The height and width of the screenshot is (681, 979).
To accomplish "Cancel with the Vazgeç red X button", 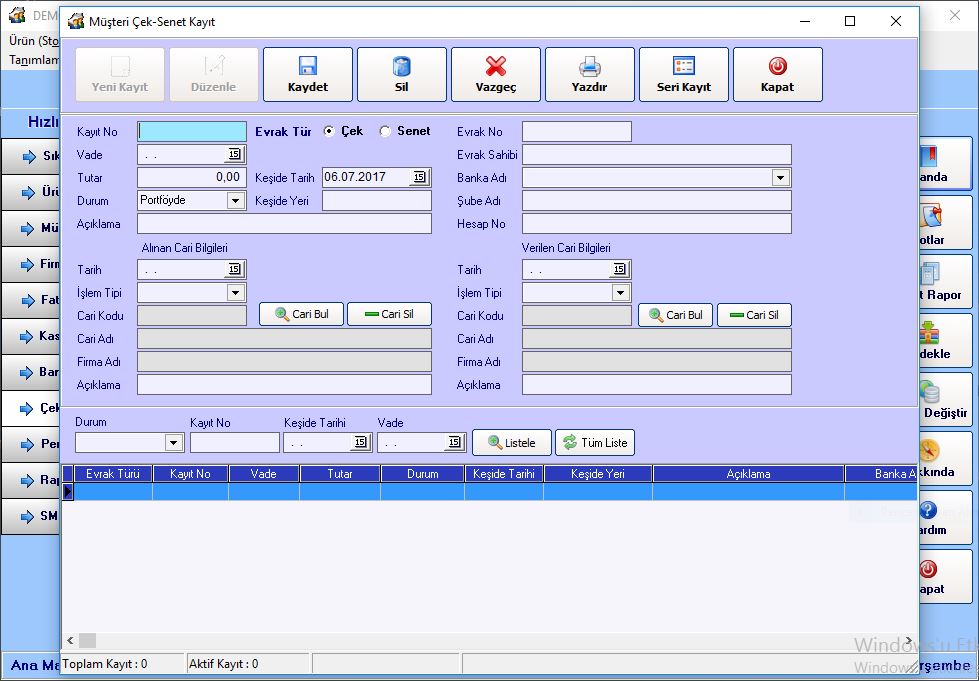I will [x=496, y=74].
